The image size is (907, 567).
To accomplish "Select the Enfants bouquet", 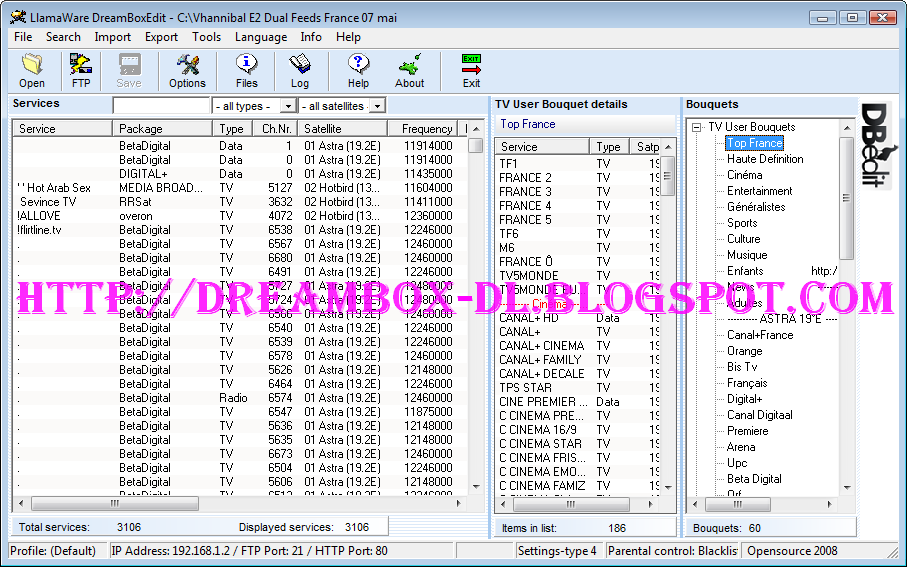I will (745, 271).
